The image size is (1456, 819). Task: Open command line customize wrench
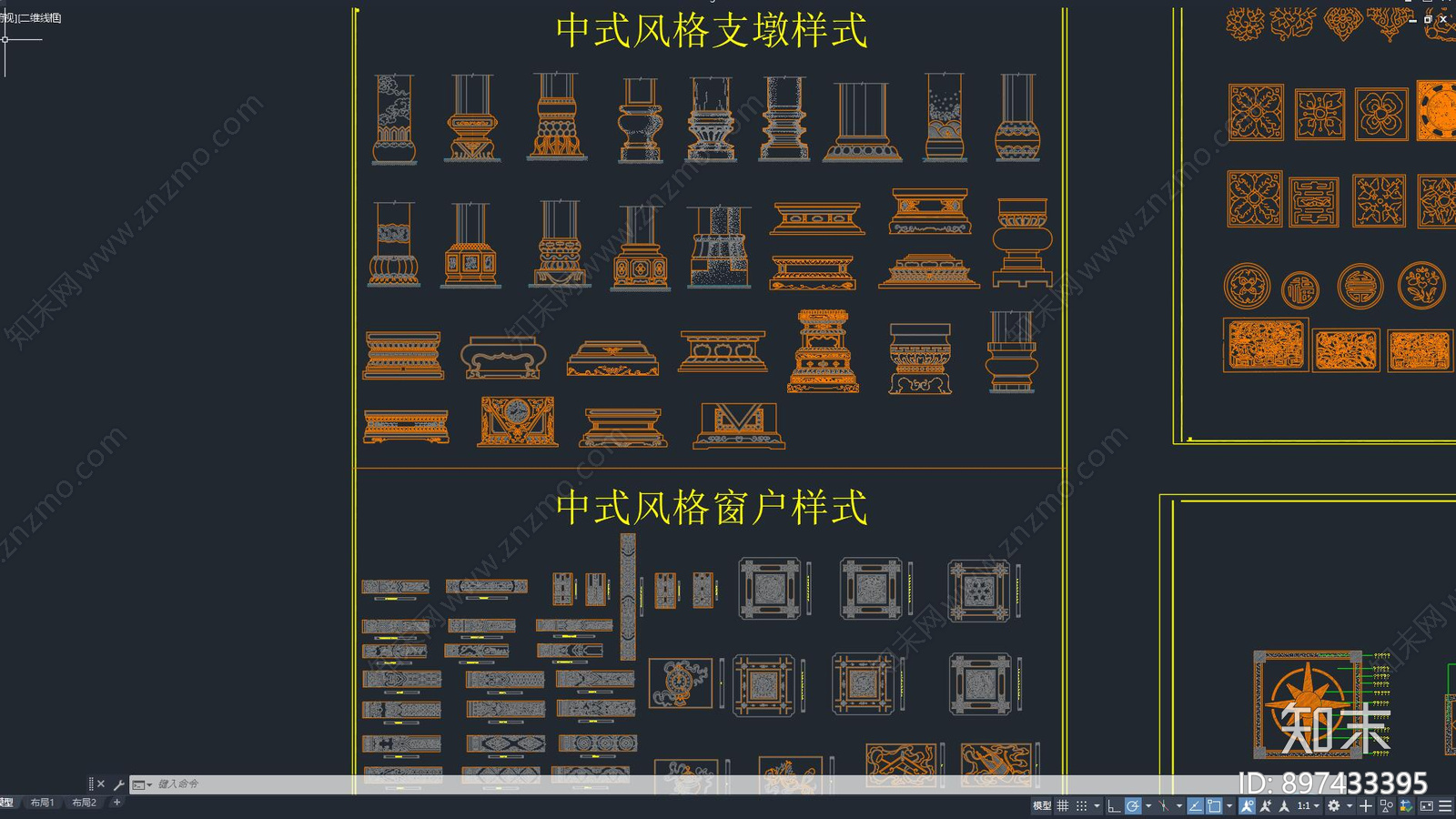118,784
